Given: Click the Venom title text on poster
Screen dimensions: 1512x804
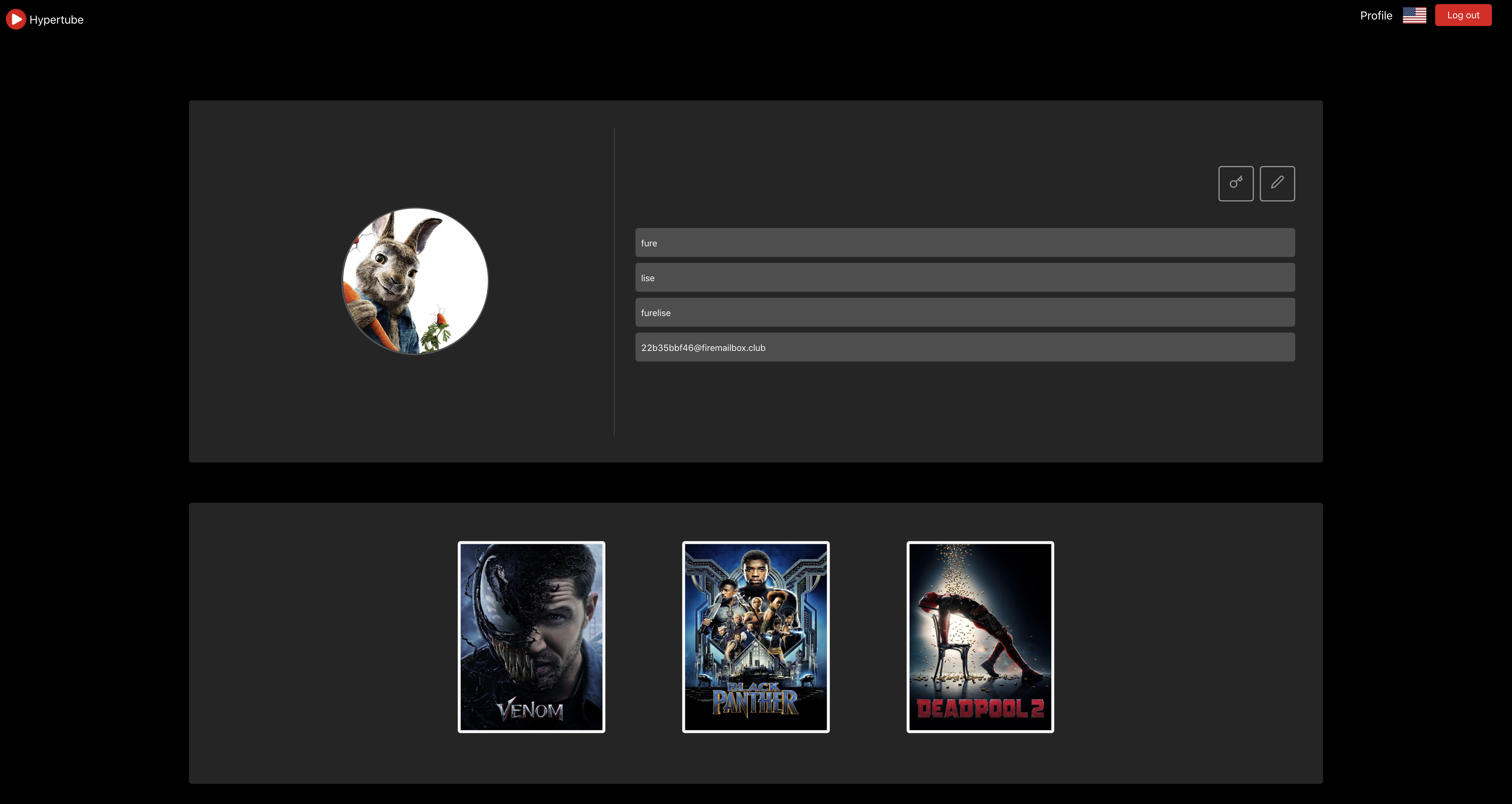Looking at the screenshot, I should click(530, 711).
